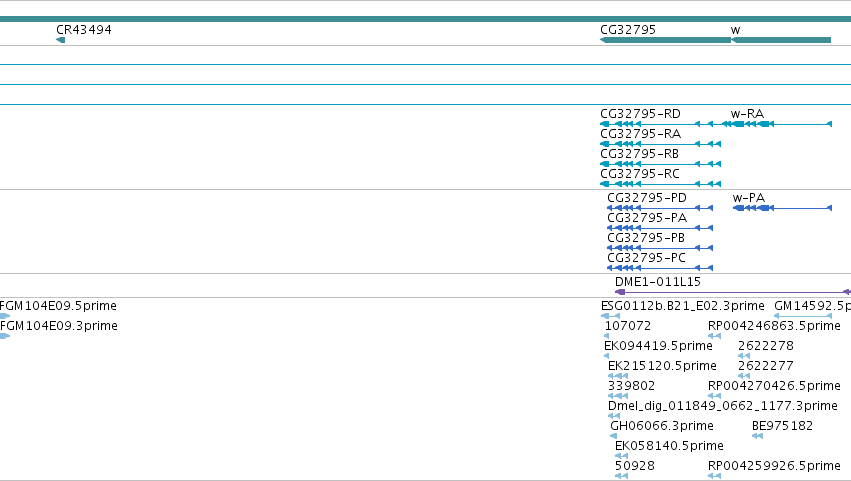This screenshot has height=481, width=851.
Task: Select protein CG32795-PA
Action: [x=660, y=228]
